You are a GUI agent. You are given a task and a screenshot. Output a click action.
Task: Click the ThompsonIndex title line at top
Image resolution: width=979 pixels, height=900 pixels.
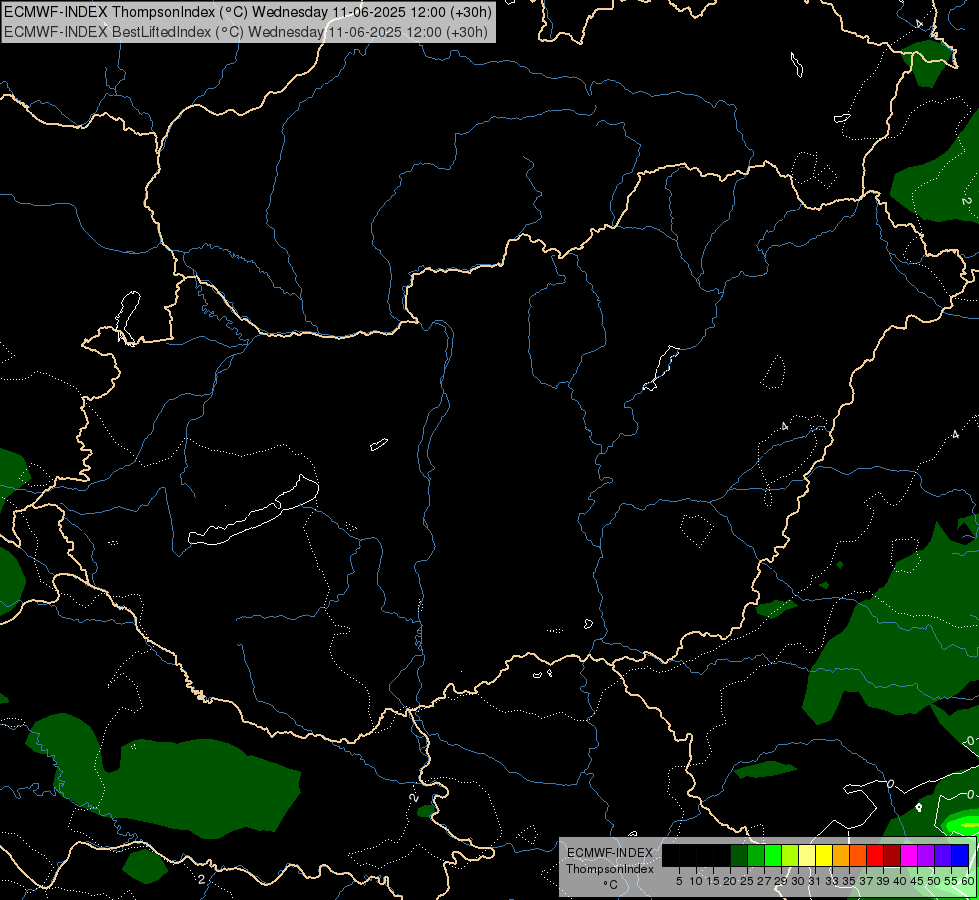click(x=248, y=11)
